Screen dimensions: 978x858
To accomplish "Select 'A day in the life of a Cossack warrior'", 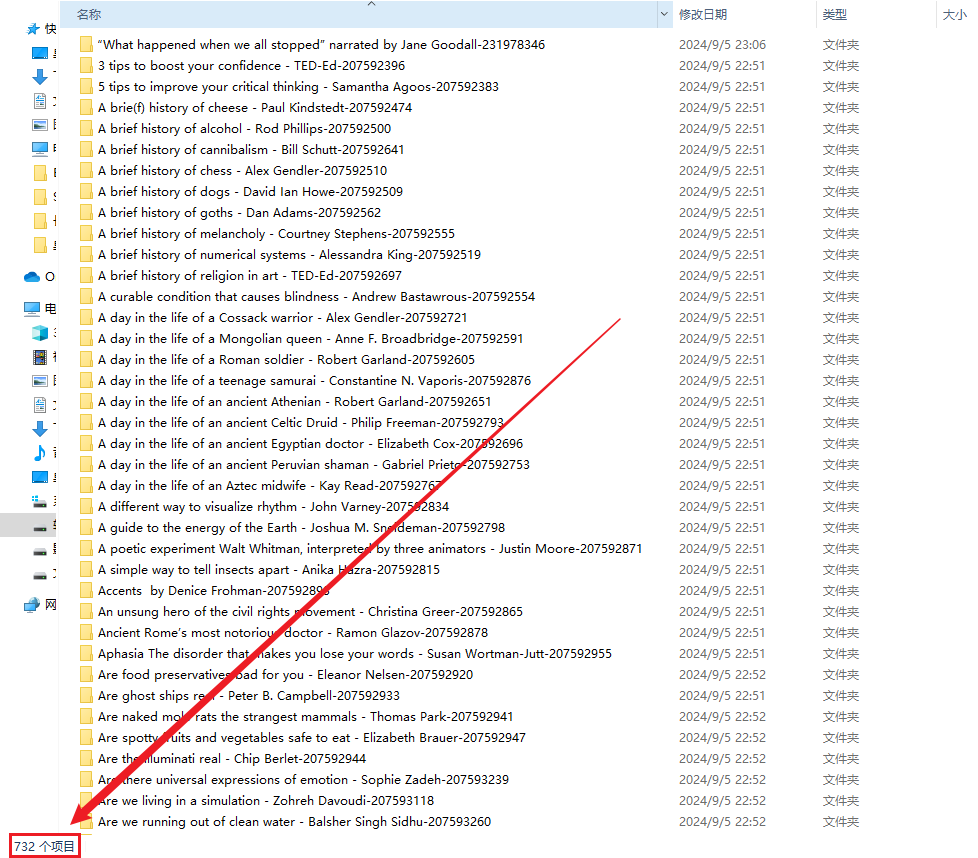I will tap(283, 317).
